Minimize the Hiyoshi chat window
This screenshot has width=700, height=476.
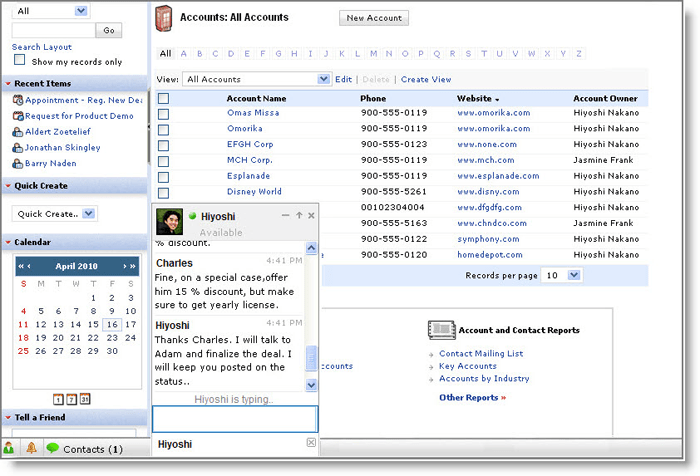pos(285,216)
